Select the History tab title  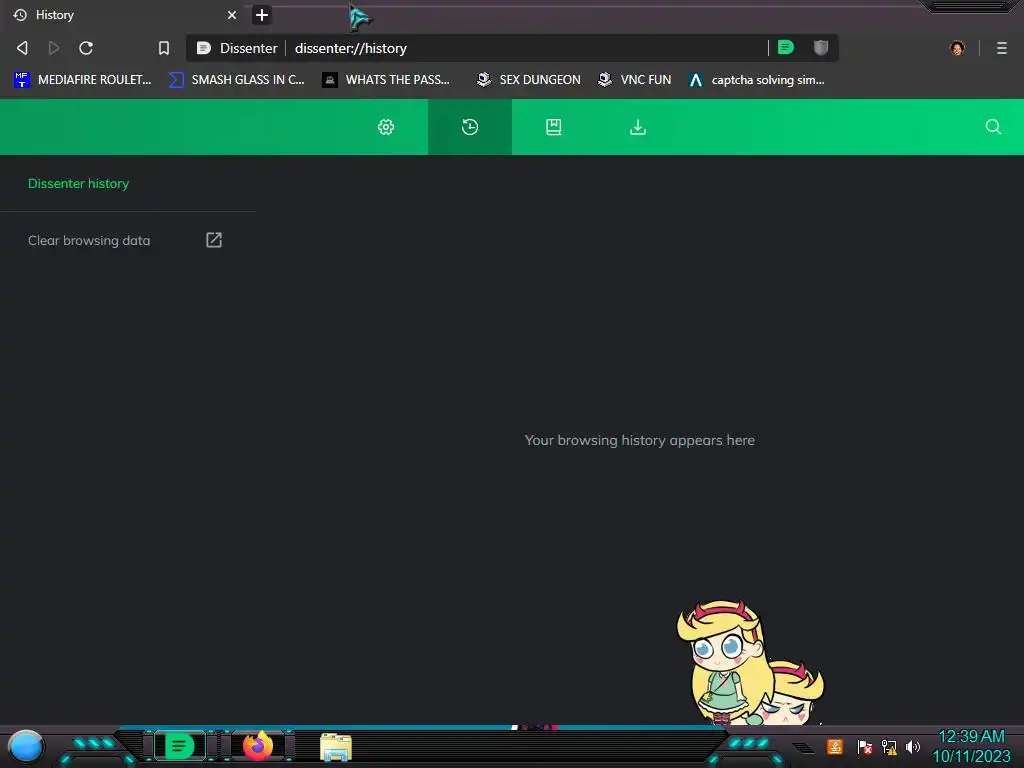[x=55, y=14]
